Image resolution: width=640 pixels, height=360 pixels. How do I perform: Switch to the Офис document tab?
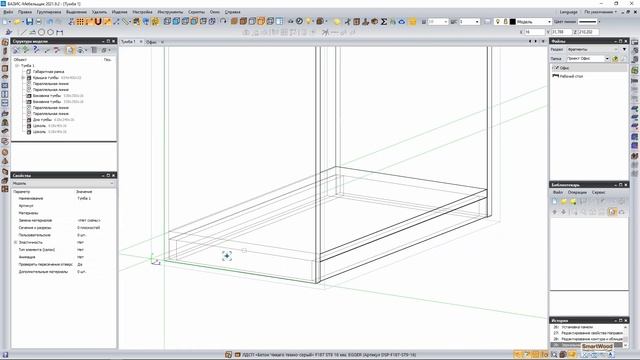151,42
